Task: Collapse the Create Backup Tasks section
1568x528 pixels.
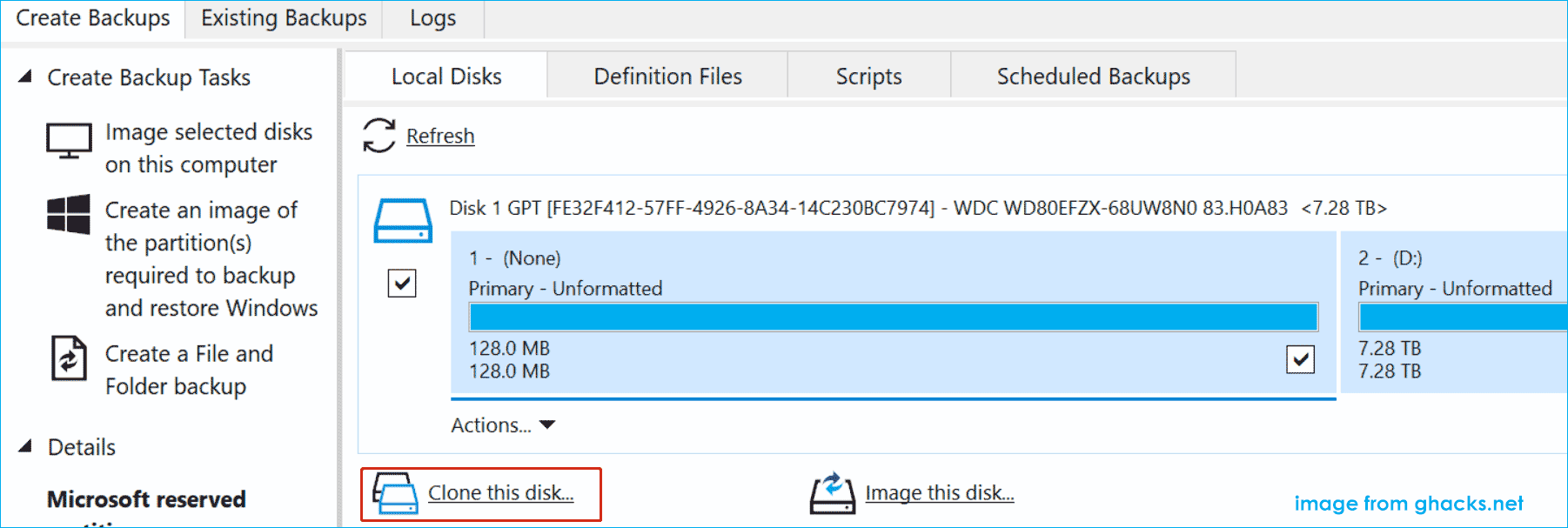Action: click(x=25, y=77)
